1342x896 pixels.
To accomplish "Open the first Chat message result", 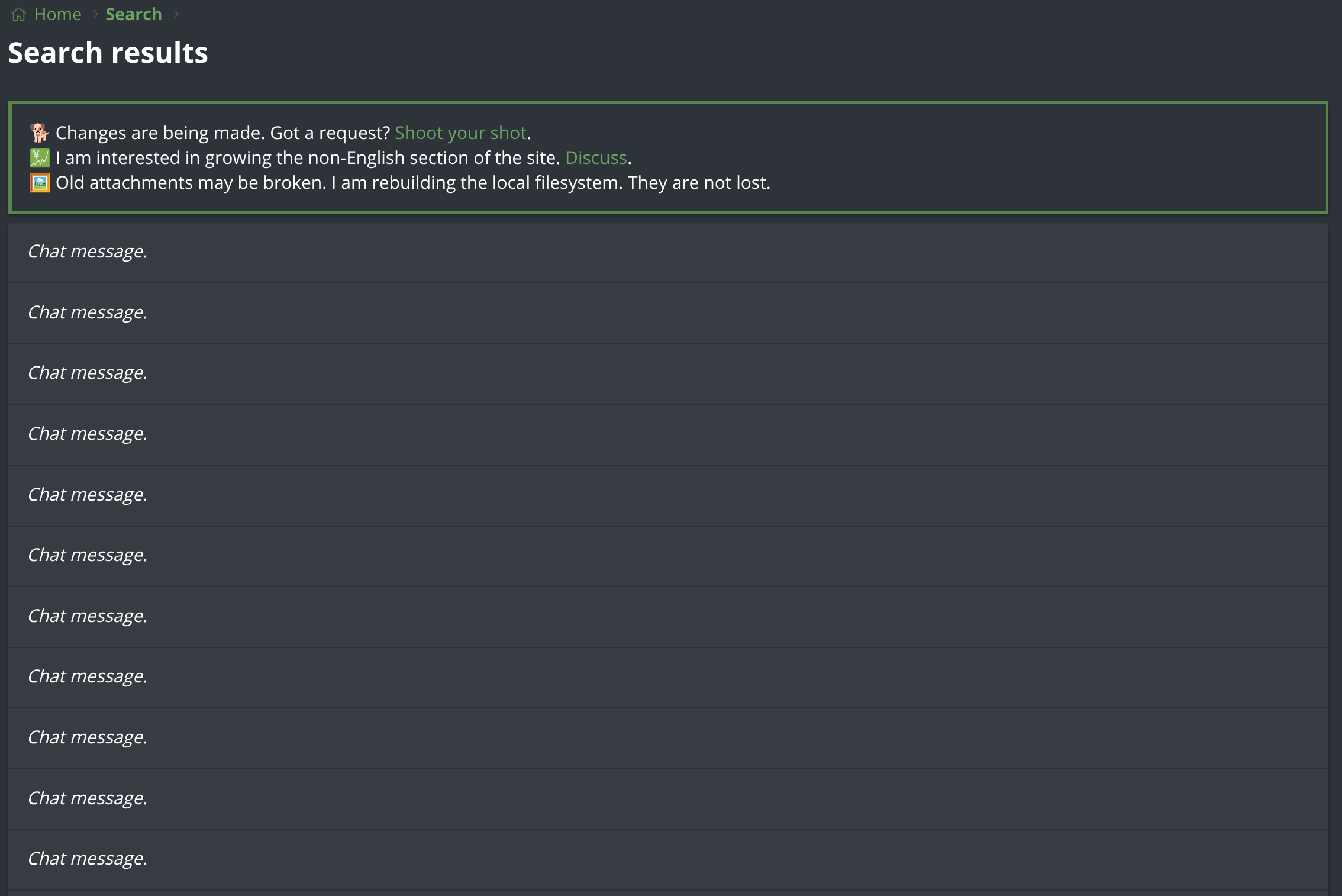I will click(x=88, y=252).
